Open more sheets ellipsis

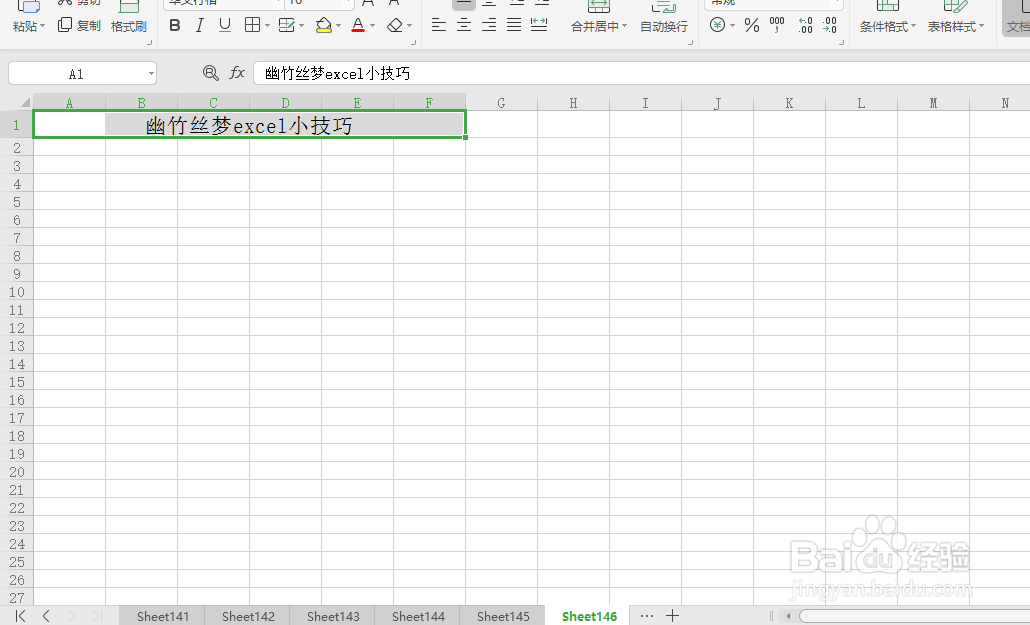tap(646, 616)
